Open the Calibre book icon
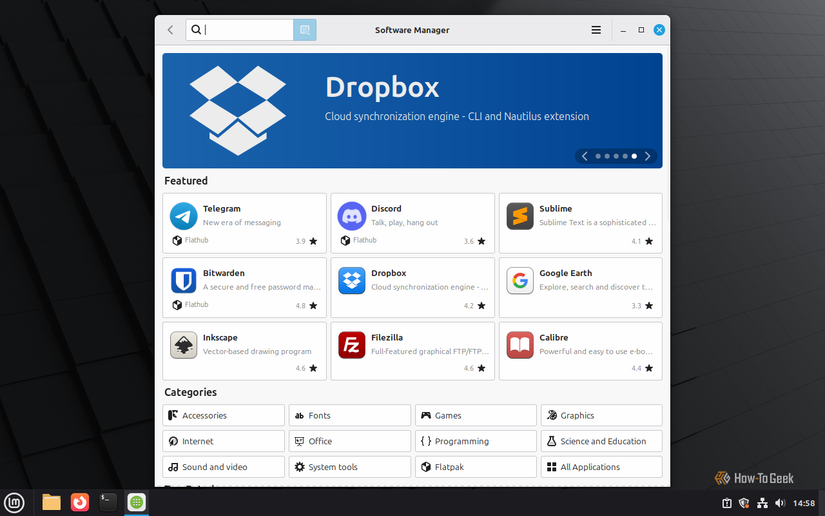The image size is (825, 516). (x=520, y=345)
